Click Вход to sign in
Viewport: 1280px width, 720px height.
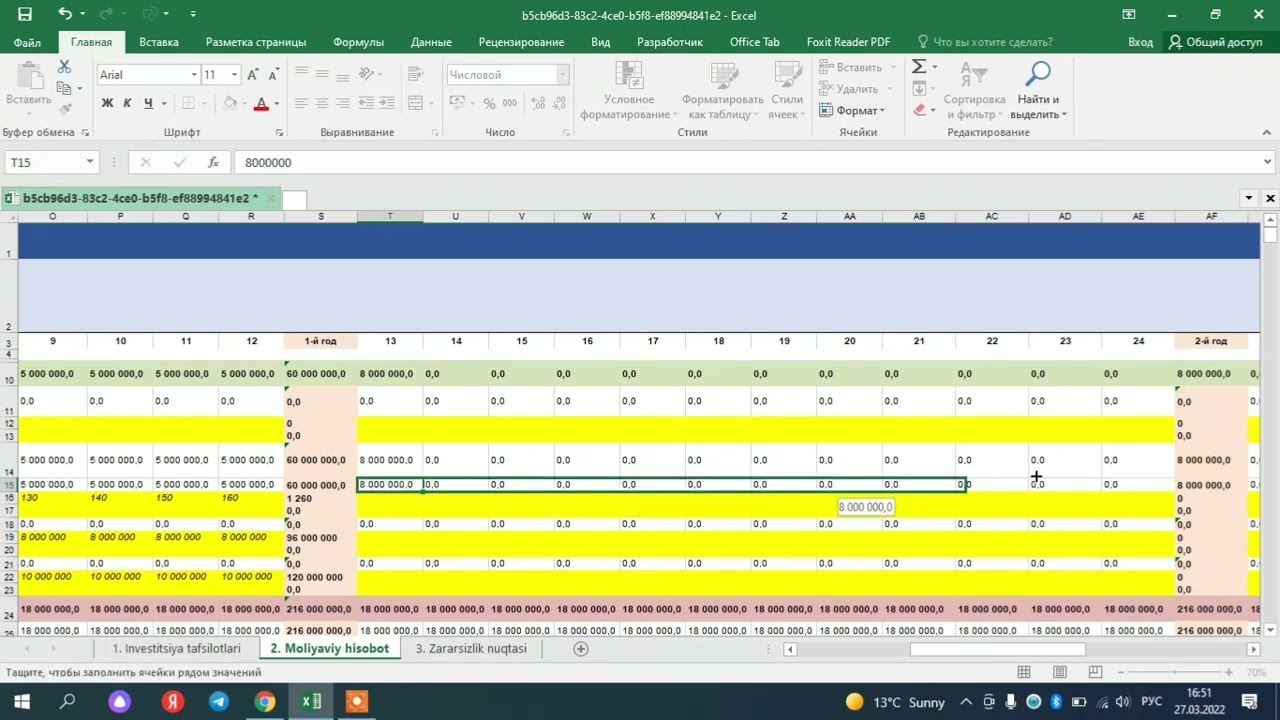pyautogui.click(x=1140, y=42)
